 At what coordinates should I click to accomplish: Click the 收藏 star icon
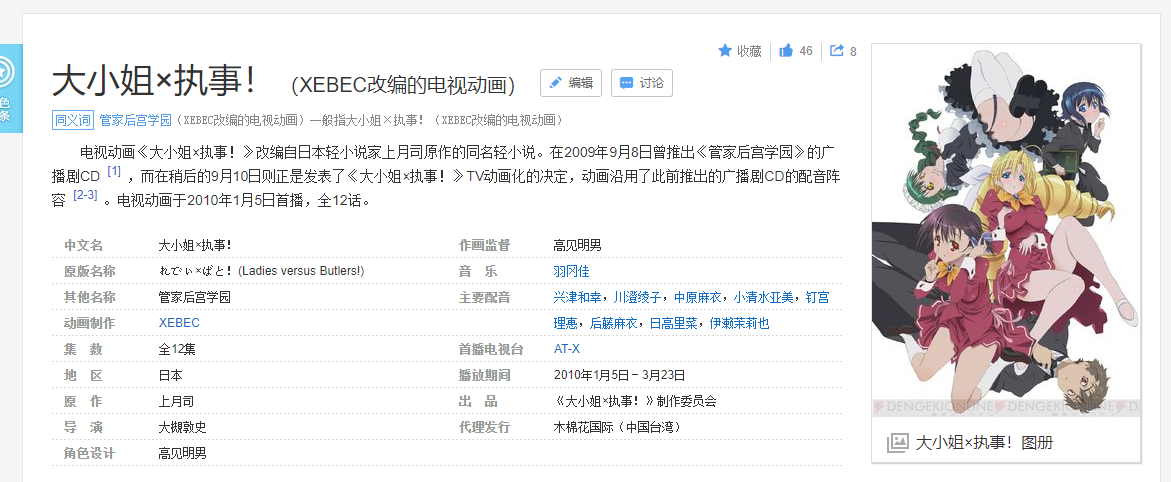[724, 51]
